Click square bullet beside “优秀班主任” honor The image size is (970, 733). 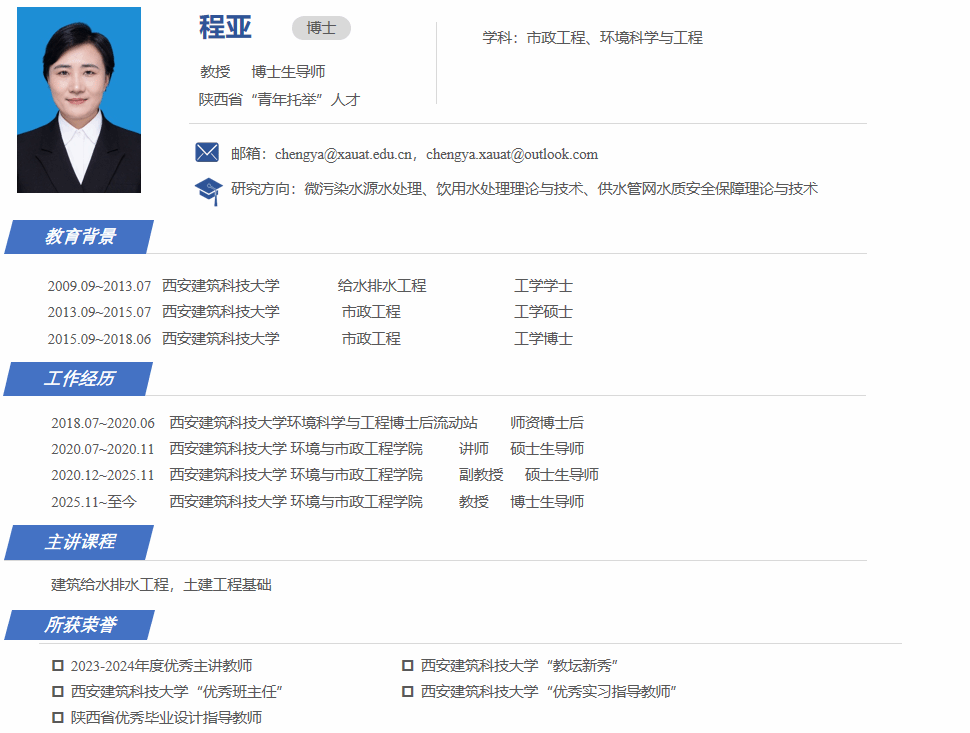pos(58,692)
